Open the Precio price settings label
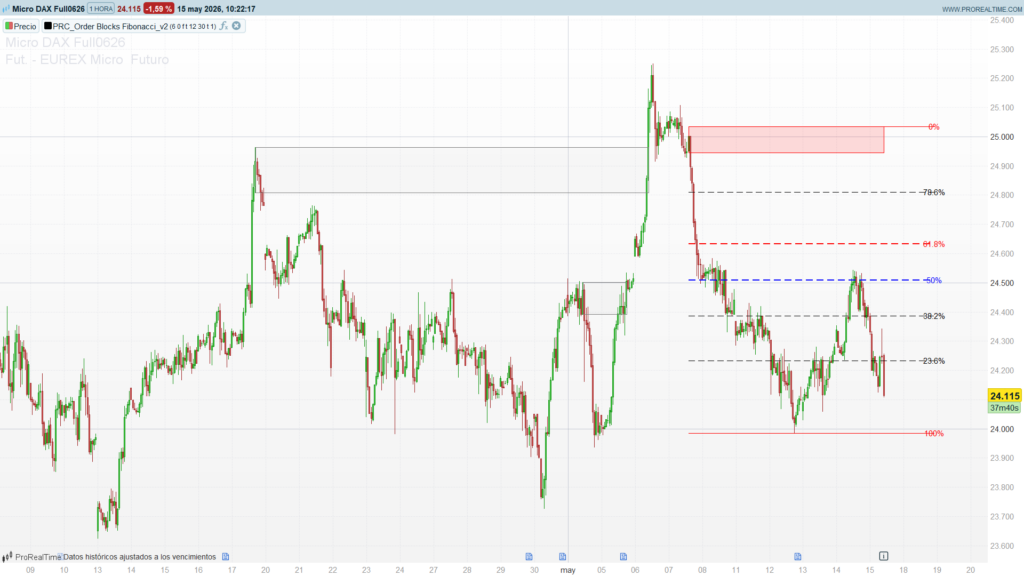The height and width of the screenshot is (576, 1024). (25, 26)
